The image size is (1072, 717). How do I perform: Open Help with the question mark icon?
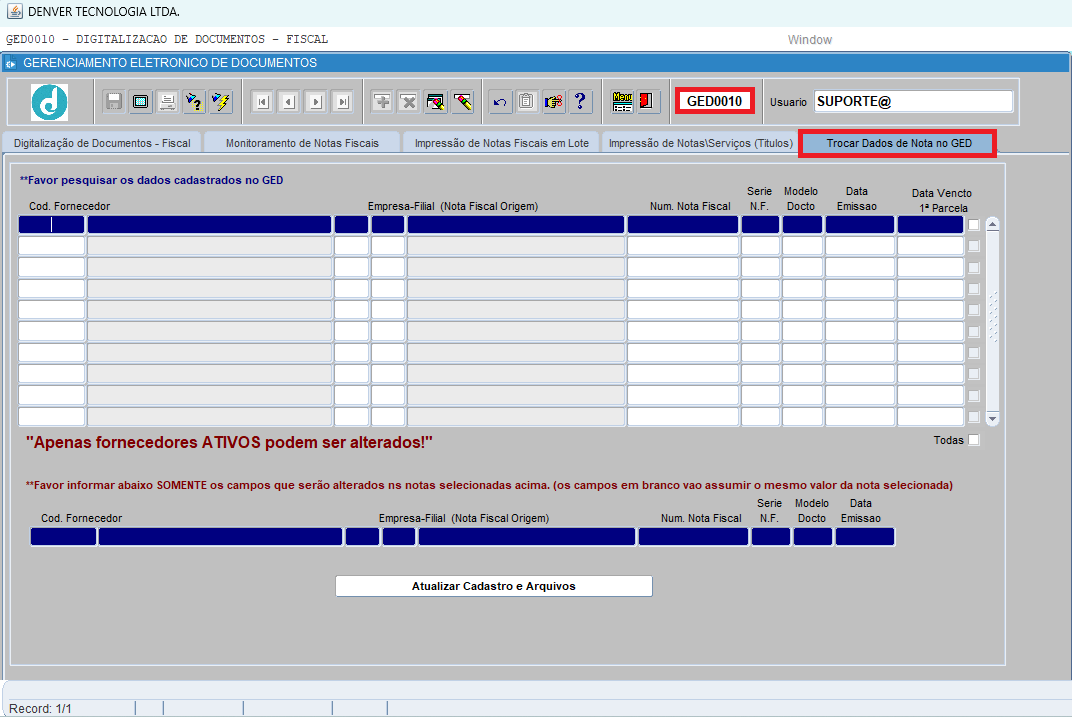click(x=580, y=101)
